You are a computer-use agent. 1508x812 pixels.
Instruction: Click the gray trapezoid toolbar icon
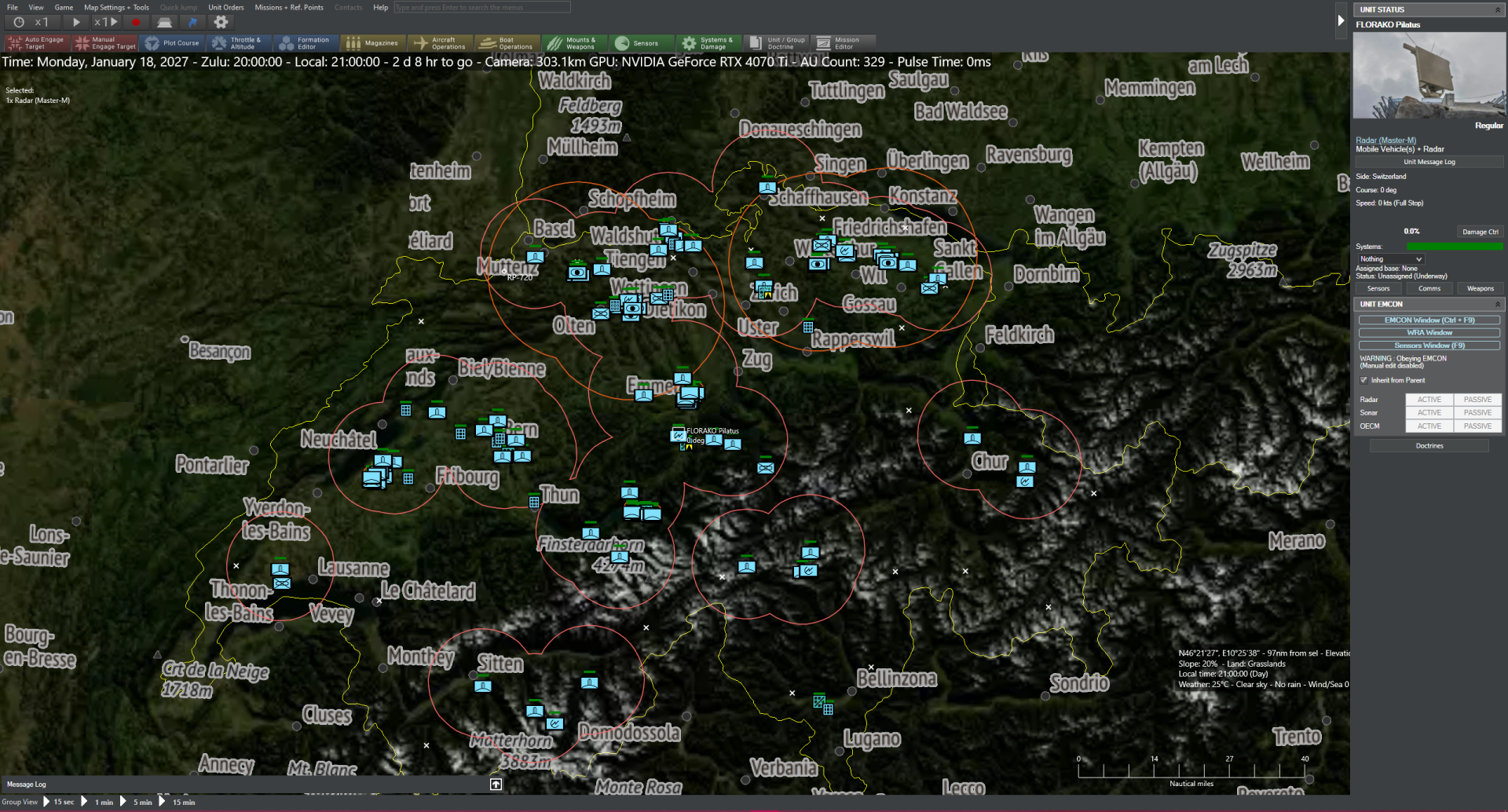coord(164,23)
